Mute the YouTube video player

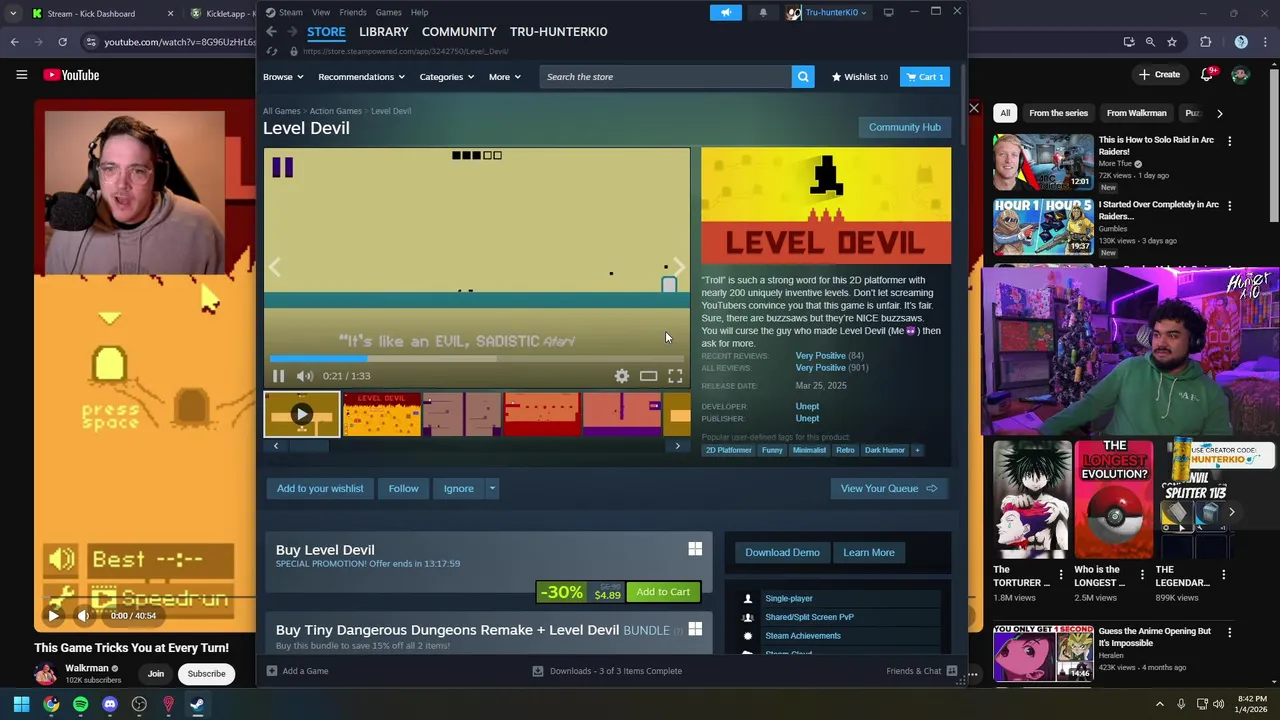pyautogui.click(x=84, y=616)
